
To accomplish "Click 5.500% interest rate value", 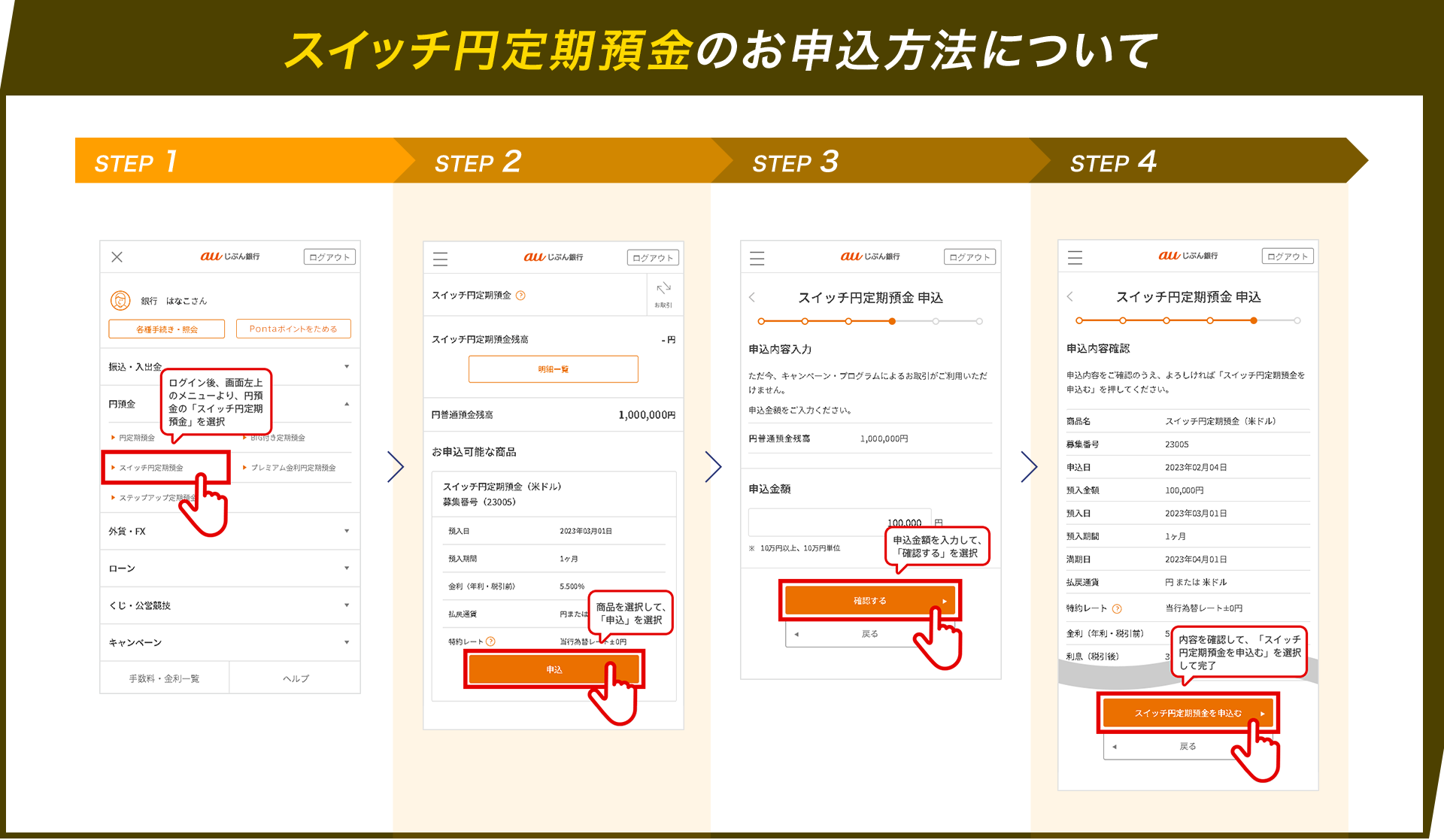I will [x=572, y=587].
